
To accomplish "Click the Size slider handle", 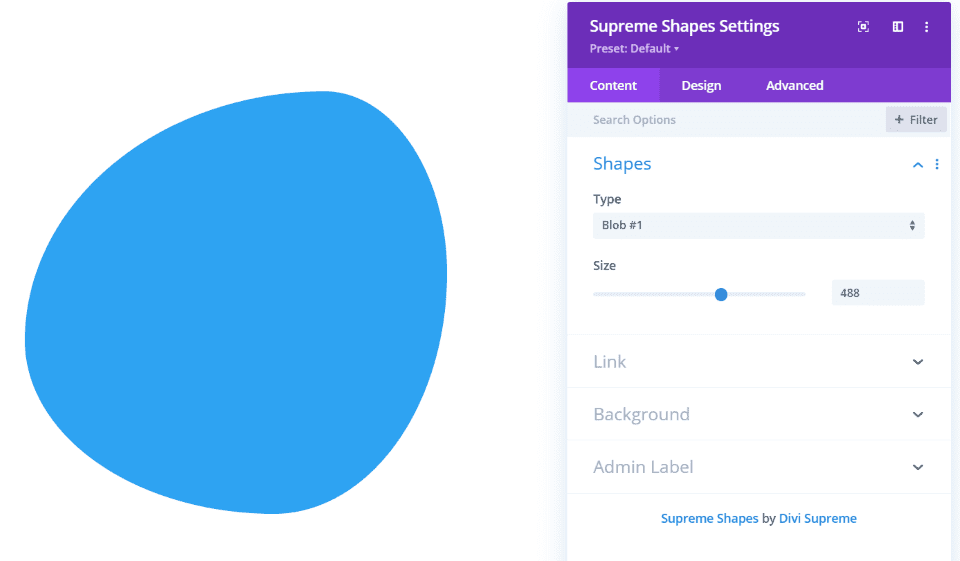I will point(721,294).
